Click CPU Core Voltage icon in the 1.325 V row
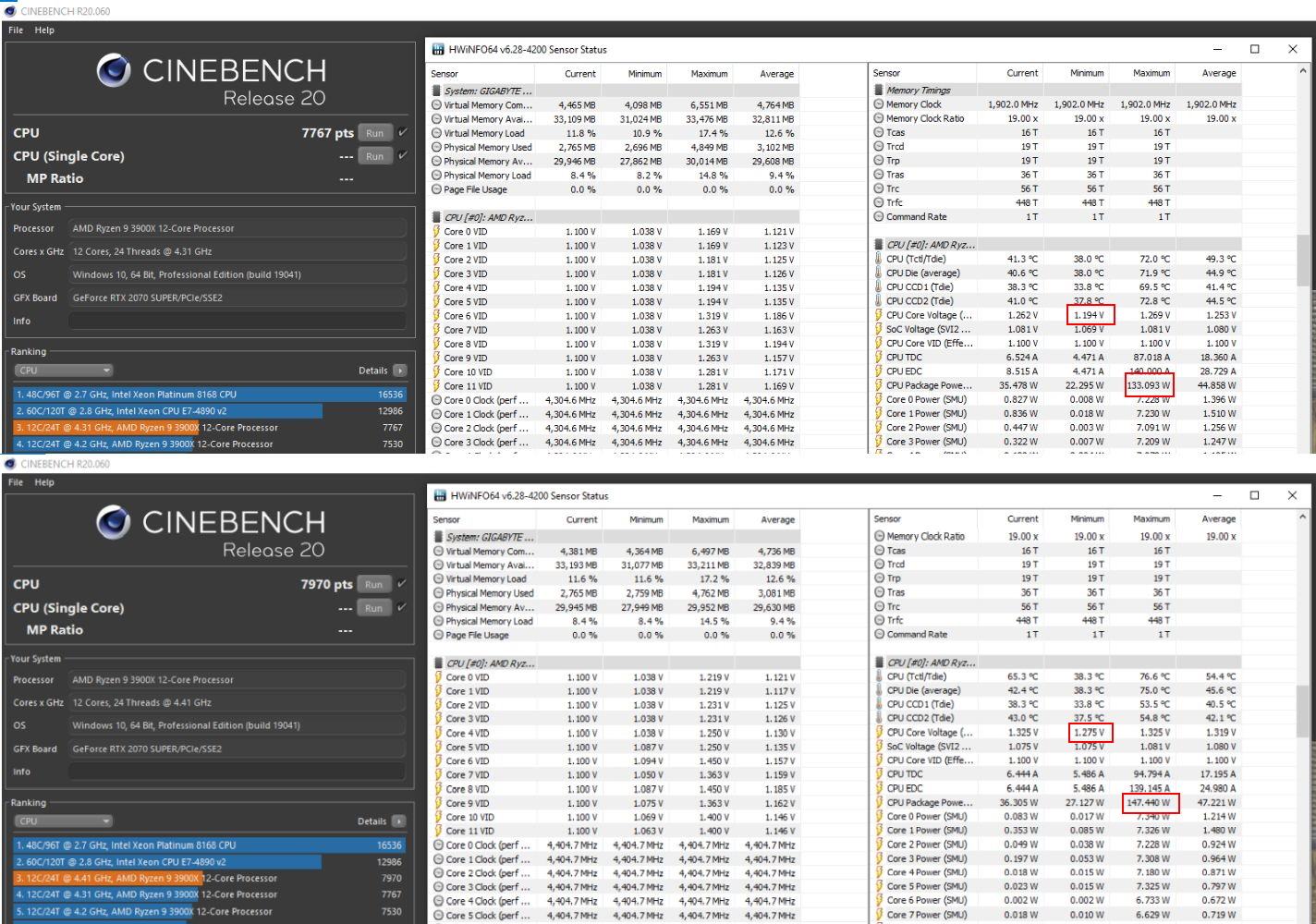The image size is (1316, 924). (878, 733)
